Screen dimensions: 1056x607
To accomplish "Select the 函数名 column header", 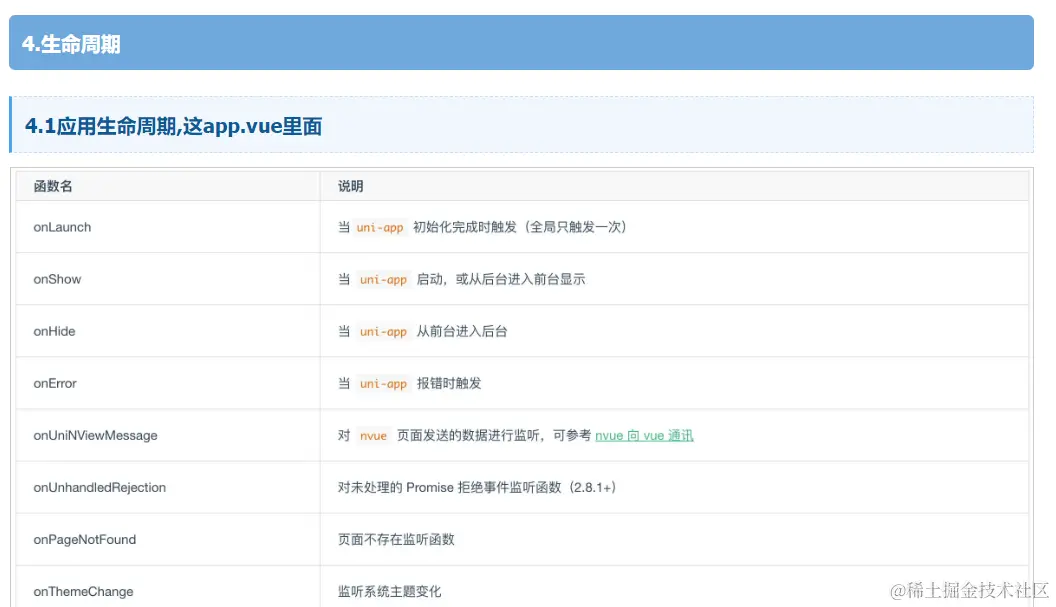I will coord(52,186).
